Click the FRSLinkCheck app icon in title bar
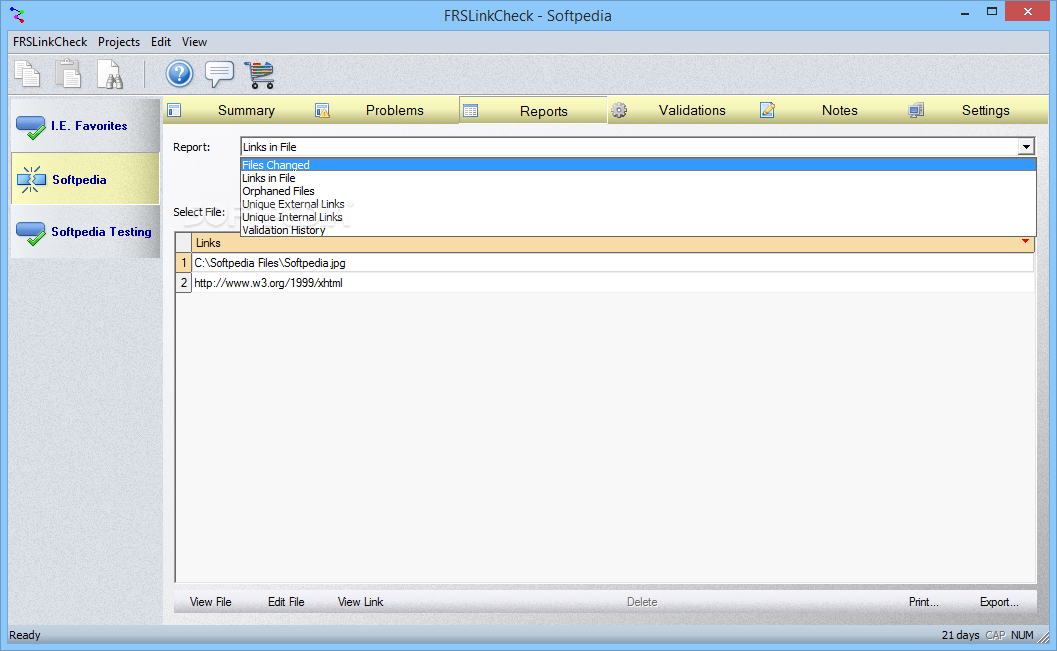 (x=18, y=15)
